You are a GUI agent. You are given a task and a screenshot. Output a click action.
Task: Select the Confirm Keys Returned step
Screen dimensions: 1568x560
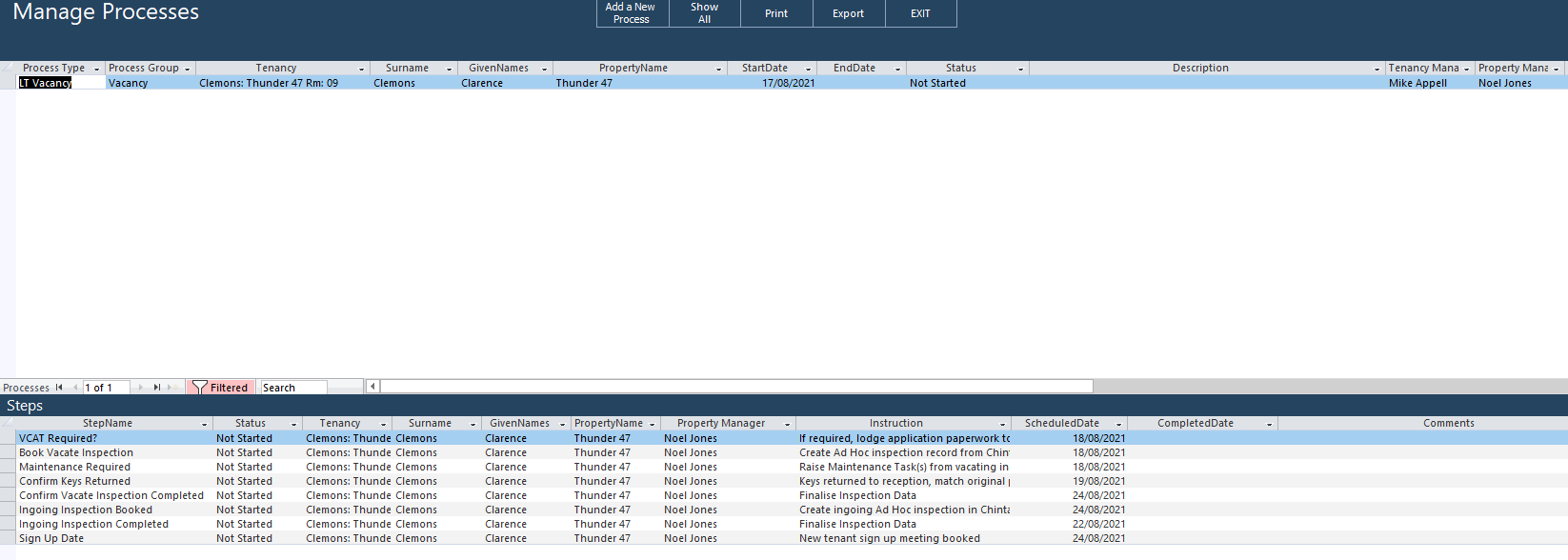click(x=114, y=481)
